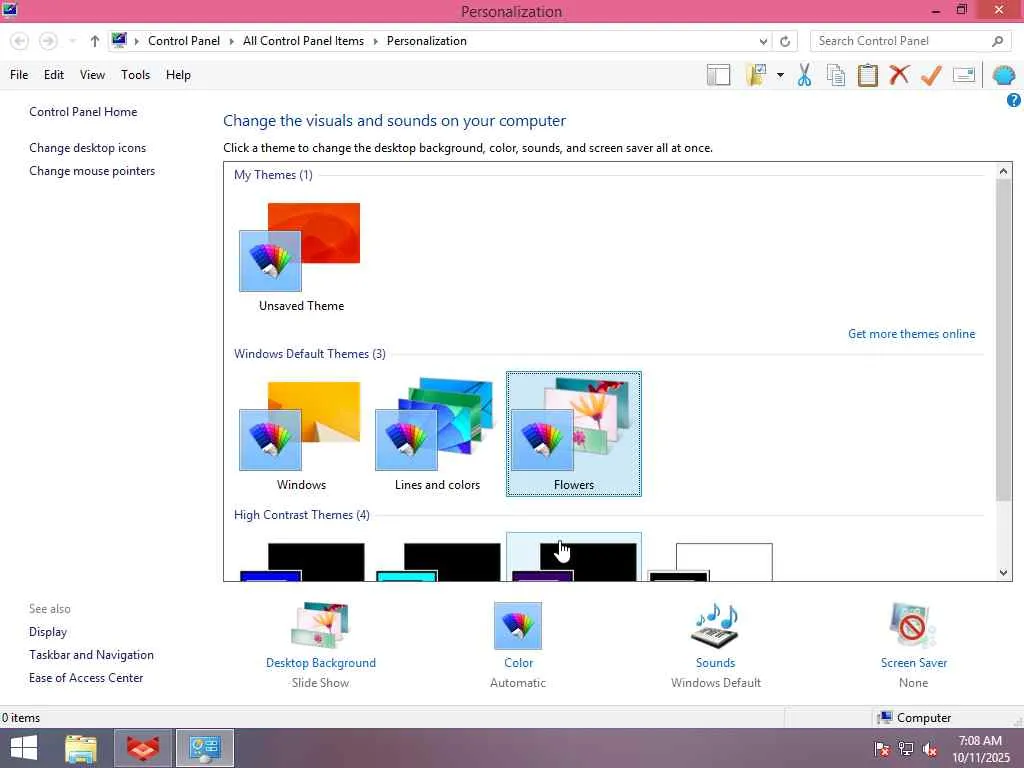
Task: Click All Control Panel Items breadcrumb
Action: 303,41
